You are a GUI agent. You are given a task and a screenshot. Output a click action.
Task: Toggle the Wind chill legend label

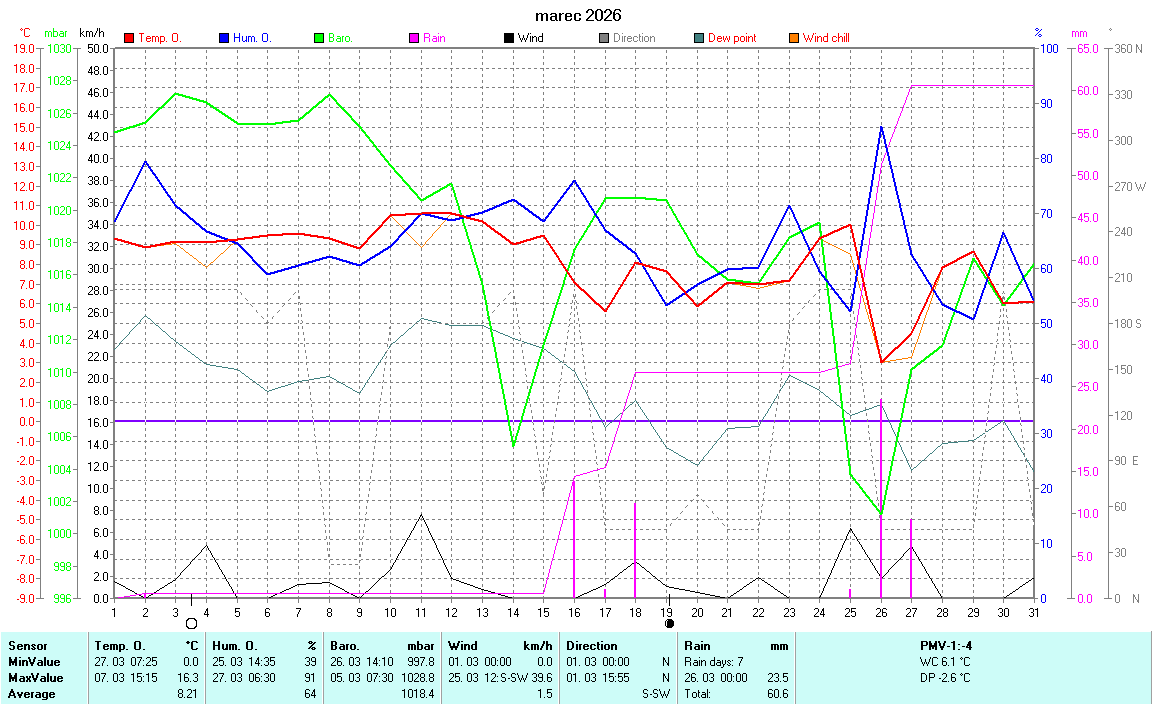[826, 38]
